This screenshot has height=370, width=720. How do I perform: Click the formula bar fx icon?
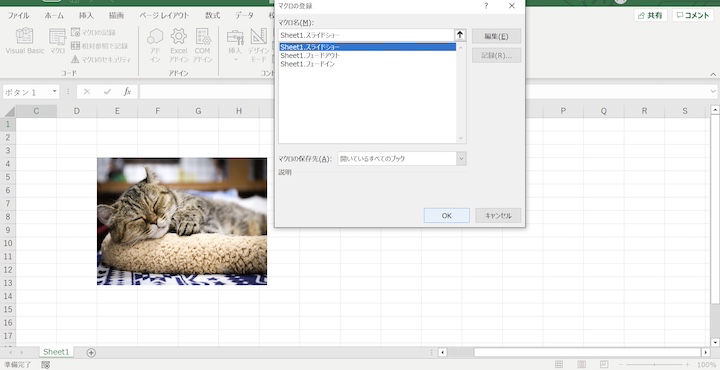click(127, 92)
